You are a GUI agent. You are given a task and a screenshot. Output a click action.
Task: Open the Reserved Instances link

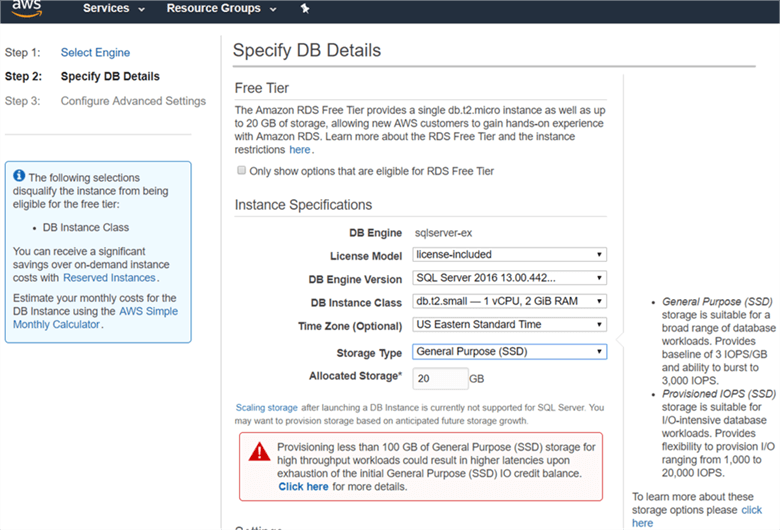coord(109,278)
